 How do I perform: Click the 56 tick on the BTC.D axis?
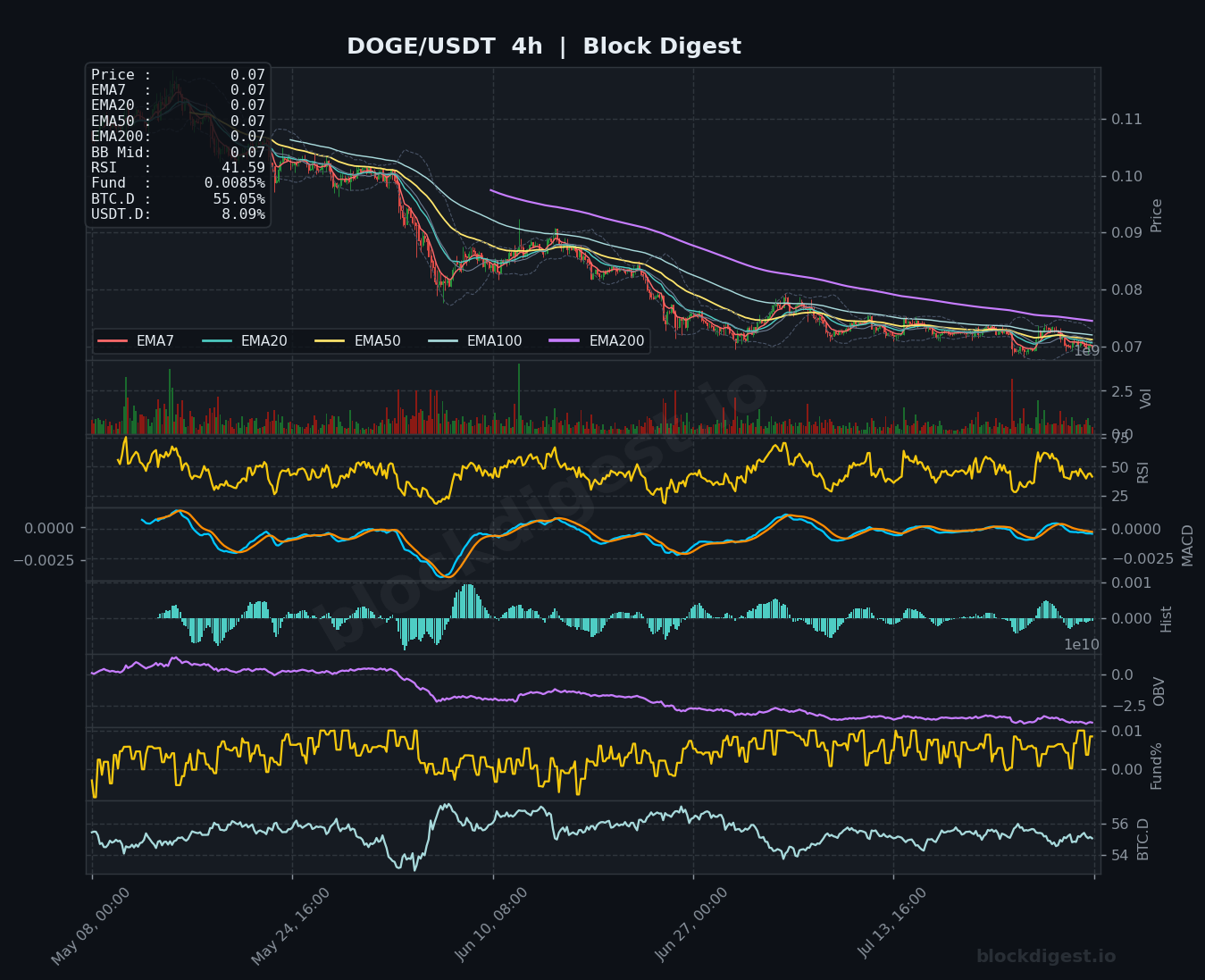[x=1120, y=825]
